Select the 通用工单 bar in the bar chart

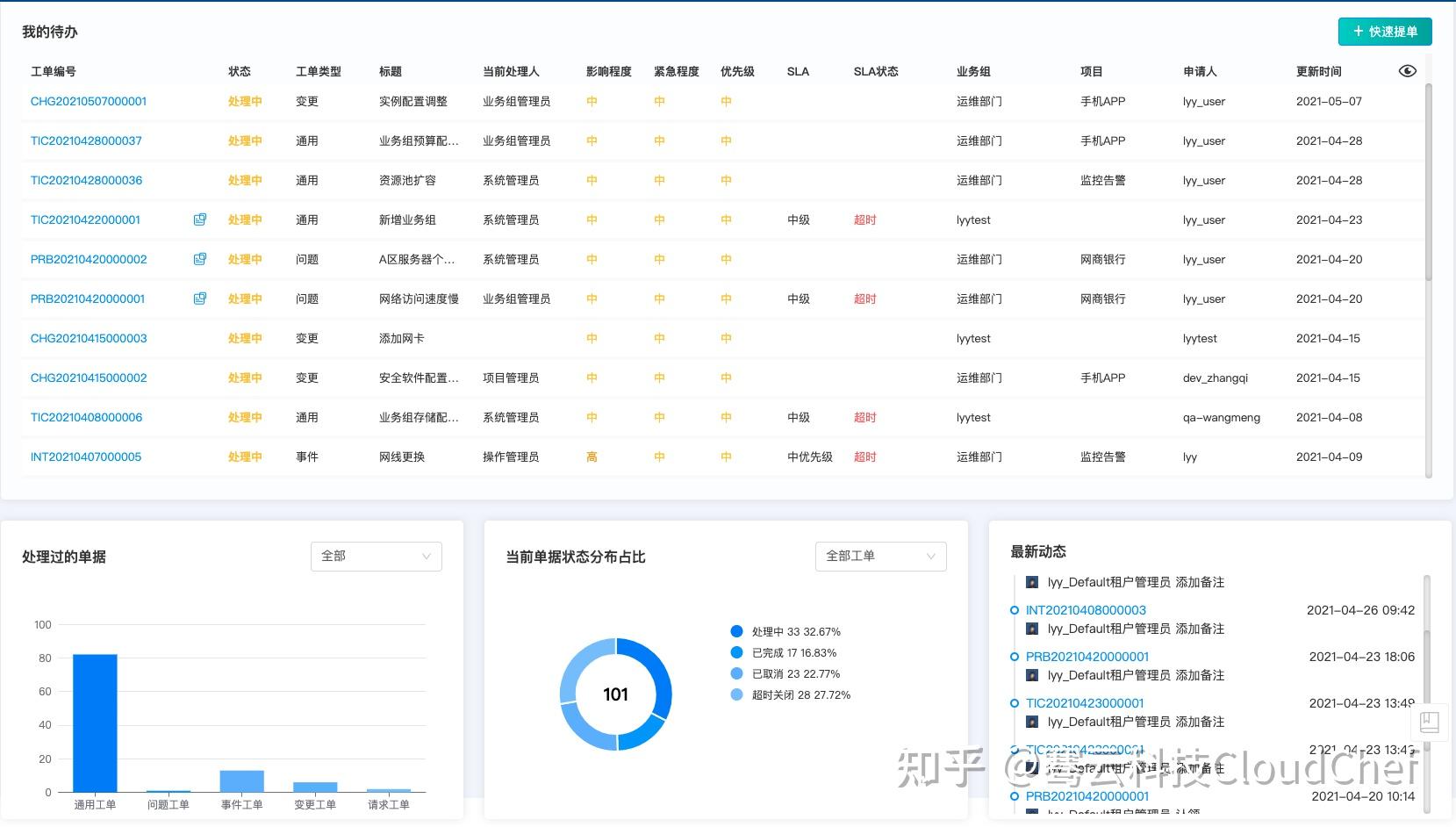pos(95,723)
